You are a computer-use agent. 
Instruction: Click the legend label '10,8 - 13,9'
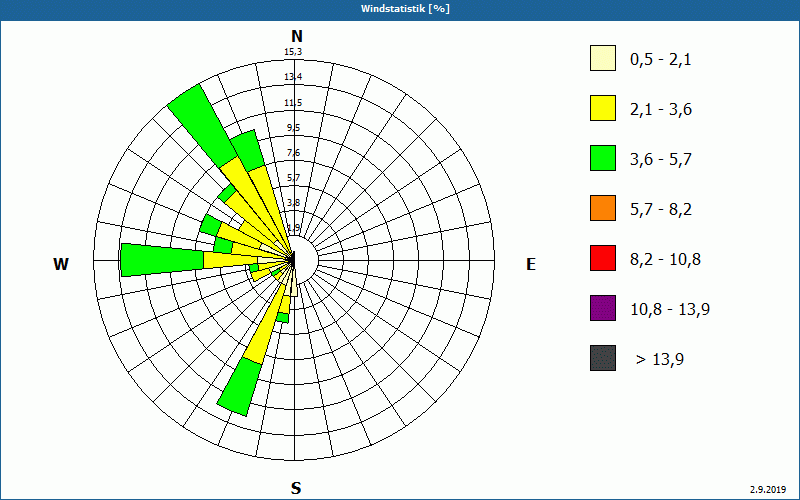670,310
